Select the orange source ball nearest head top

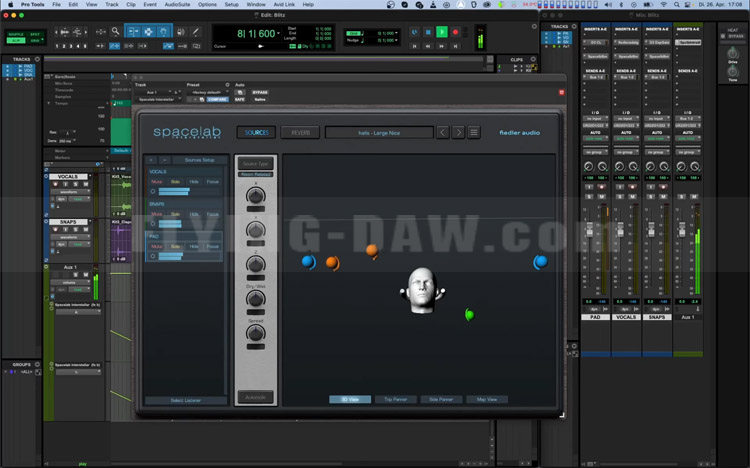point(372,250)
